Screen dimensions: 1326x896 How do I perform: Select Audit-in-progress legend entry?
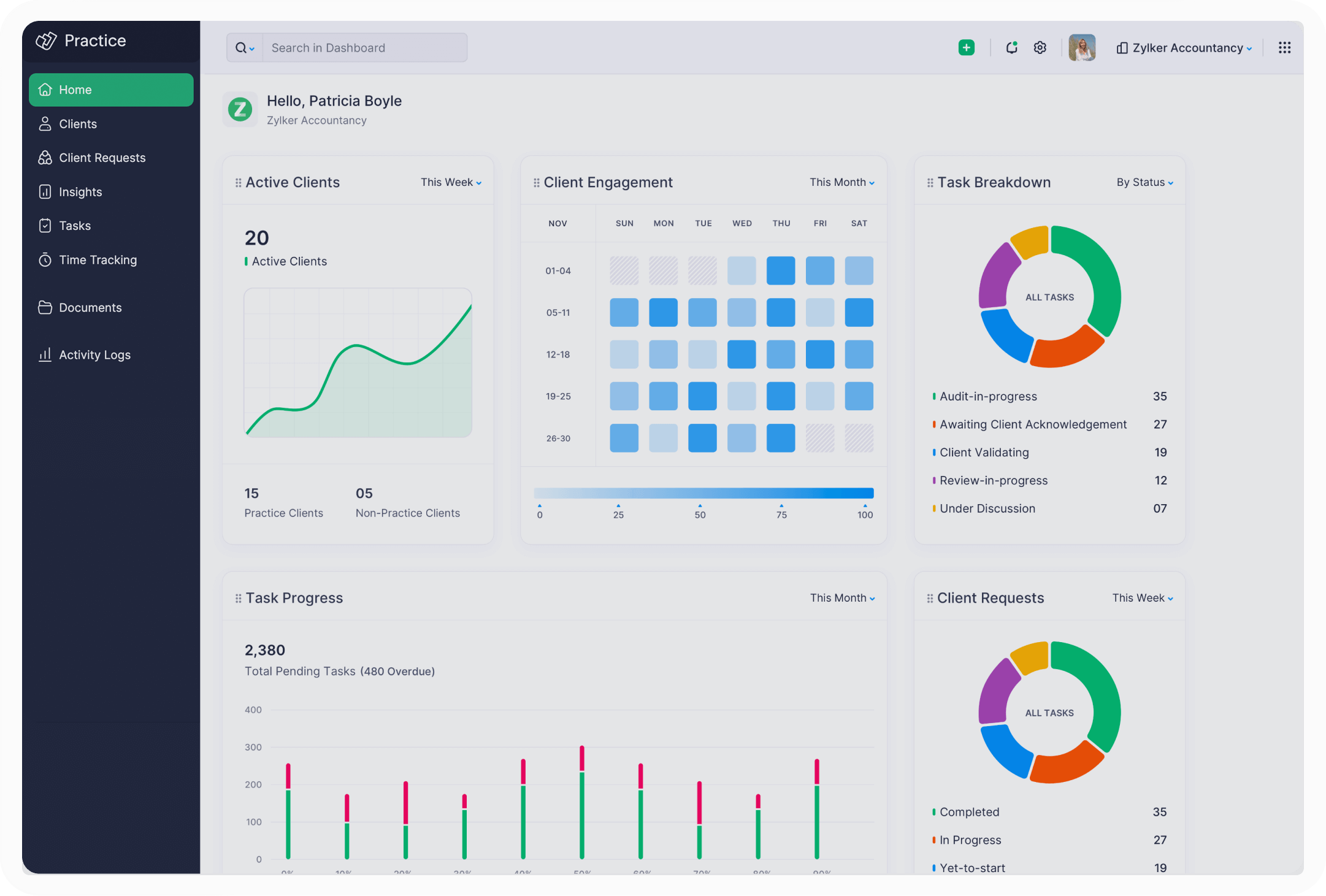[987, 396]
